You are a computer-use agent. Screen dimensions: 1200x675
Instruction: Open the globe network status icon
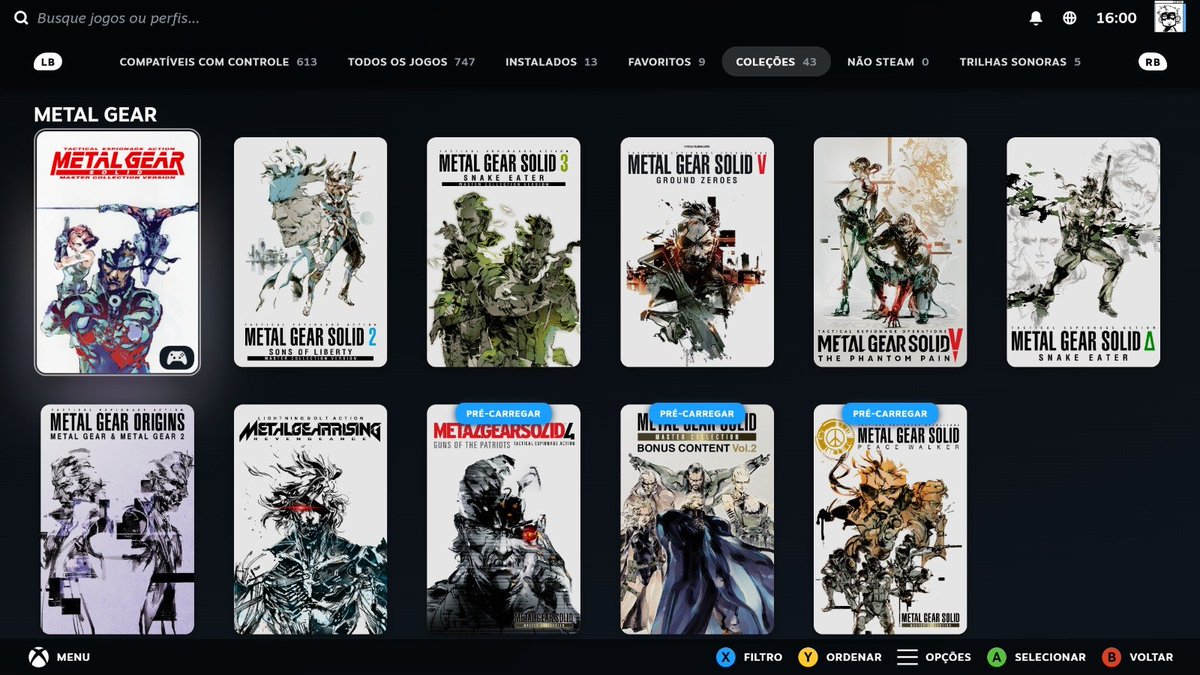pyautogui.click(x=1070, y=18)
